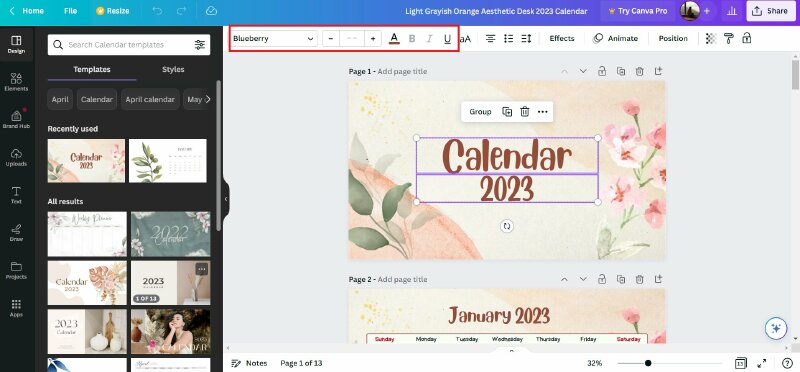Move Page 2 down with arrow
Screen dimensions: 800x372
point(583,279)
